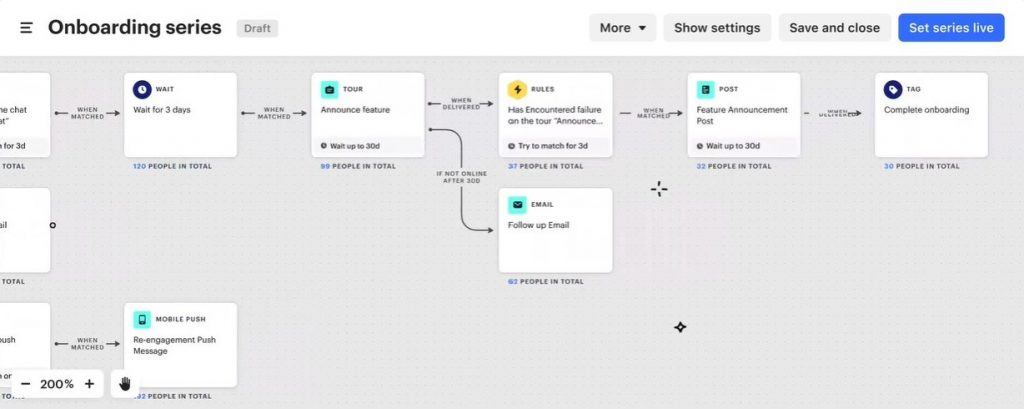Click the Mobile Push phone icon

143,319
